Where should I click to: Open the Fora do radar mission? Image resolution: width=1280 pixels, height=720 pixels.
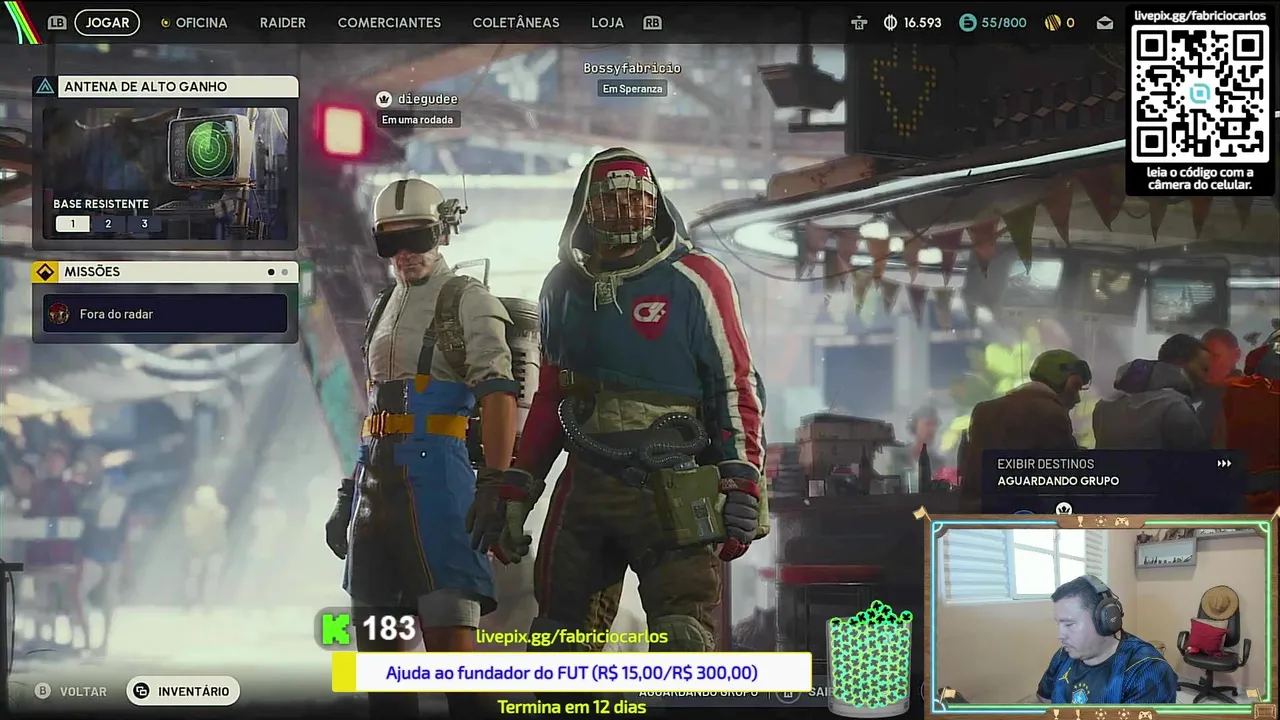click(x=165, y=314)
